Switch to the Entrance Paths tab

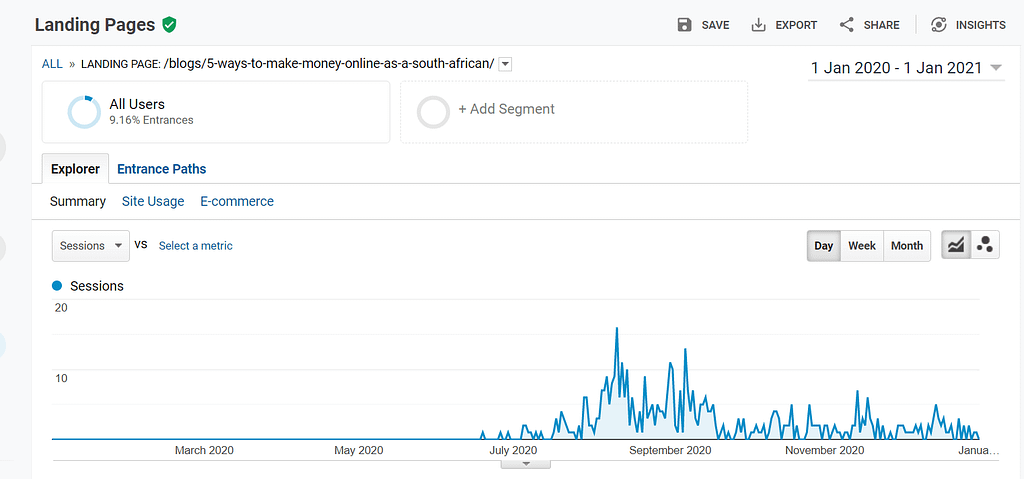161,169
